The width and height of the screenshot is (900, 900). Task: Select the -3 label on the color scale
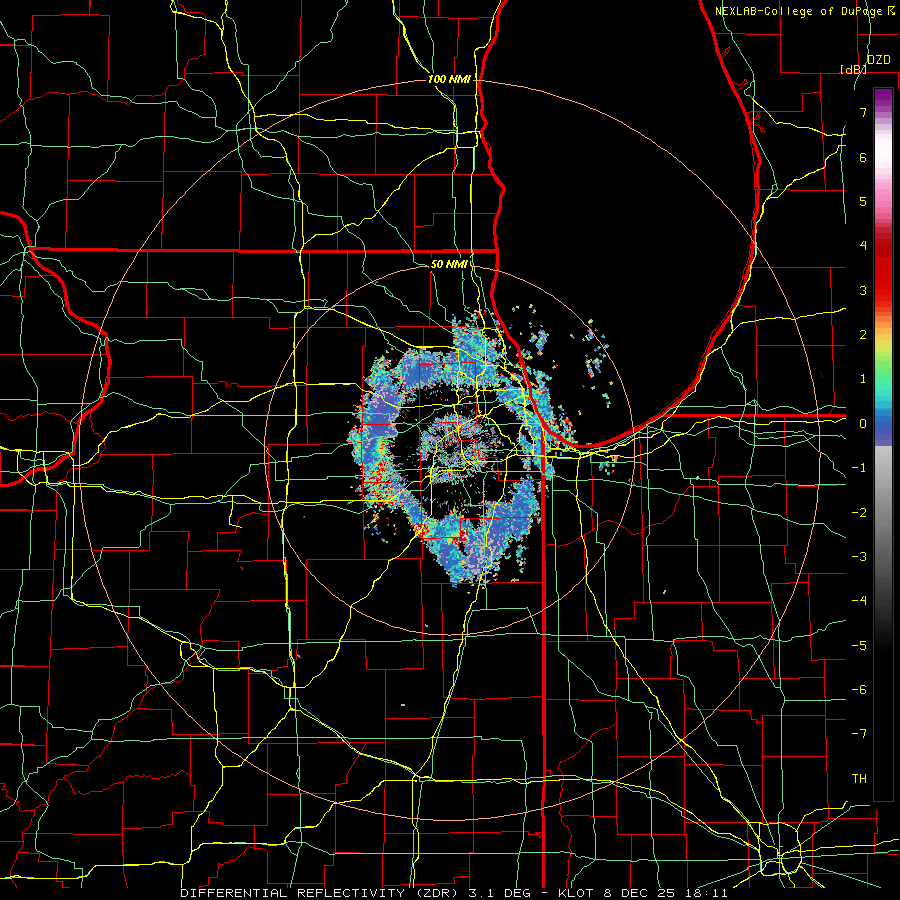click(x=859, y=557)
